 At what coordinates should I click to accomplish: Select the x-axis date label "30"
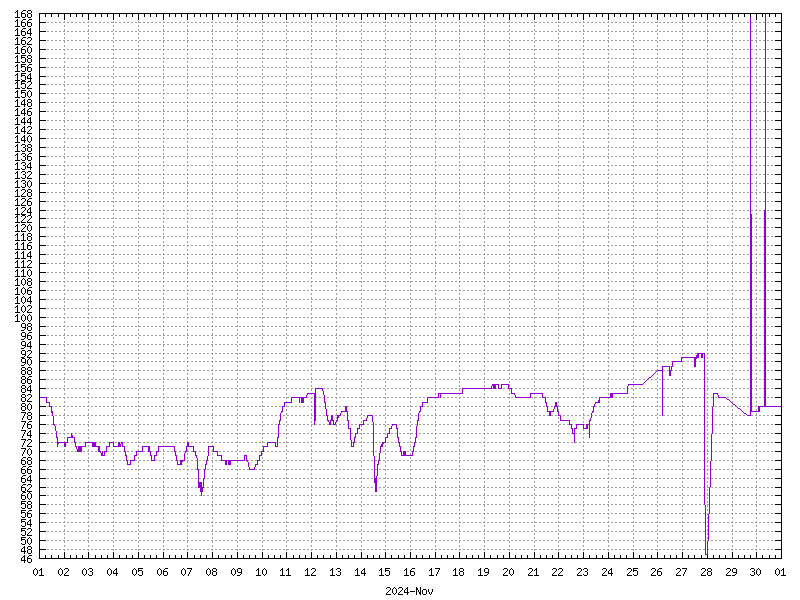tap(756, 572)
